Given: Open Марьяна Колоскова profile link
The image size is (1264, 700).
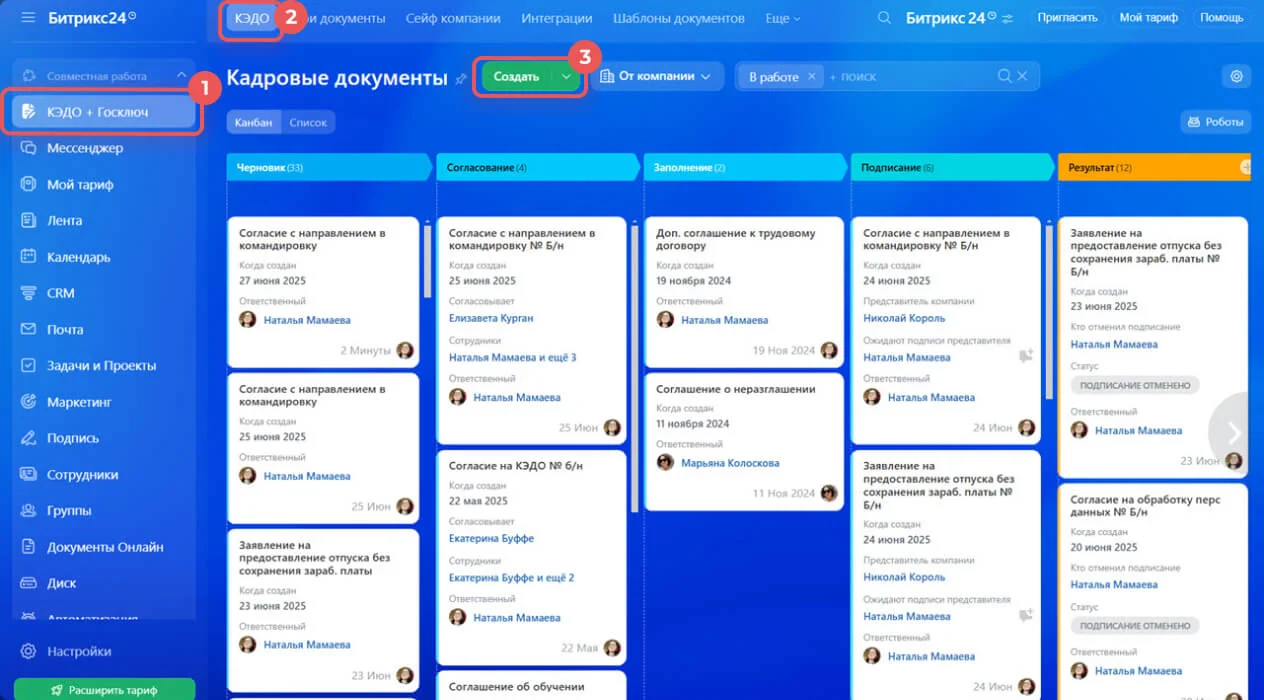Looking at the screenshot, I should (730, 463).
